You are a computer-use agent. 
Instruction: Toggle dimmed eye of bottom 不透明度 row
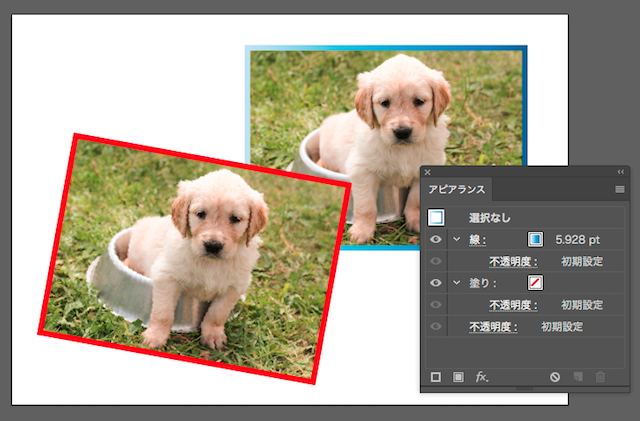pos(436,326)
